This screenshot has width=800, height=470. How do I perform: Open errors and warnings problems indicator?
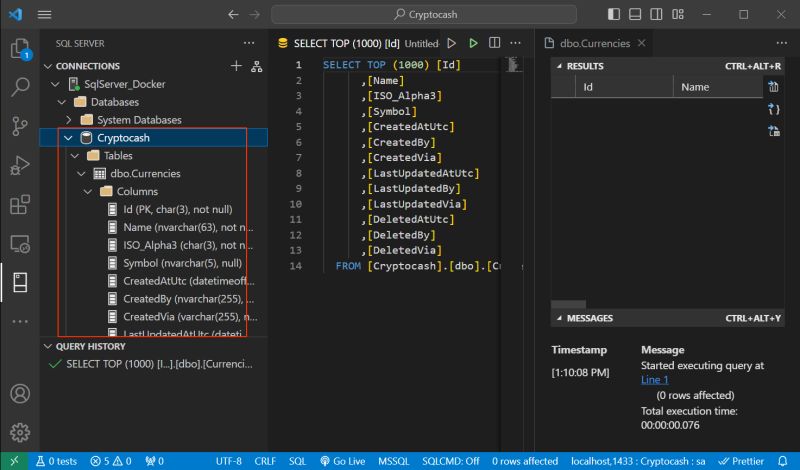pos(111,461)
